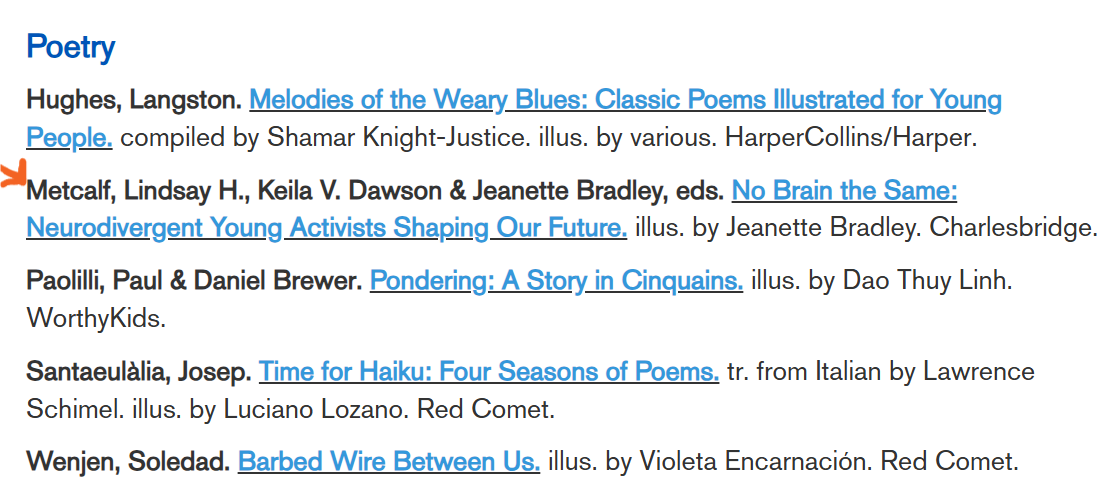Visit the Barbed Wire Between Us link
The width and height of the screenshot is (1113, 496).
click(389, 463)
